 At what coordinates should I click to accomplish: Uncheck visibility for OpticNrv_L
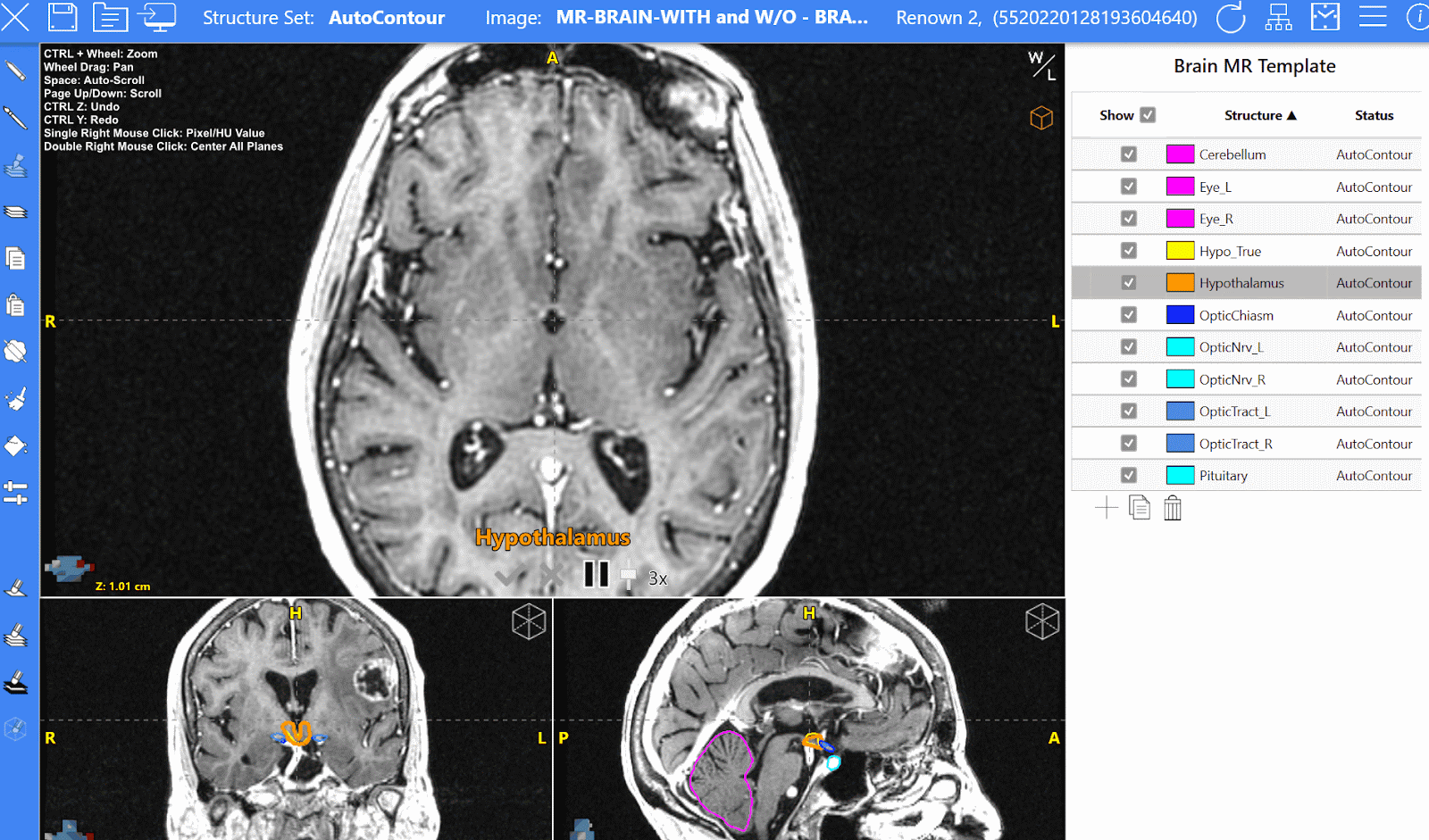(x=1129, y=347)
